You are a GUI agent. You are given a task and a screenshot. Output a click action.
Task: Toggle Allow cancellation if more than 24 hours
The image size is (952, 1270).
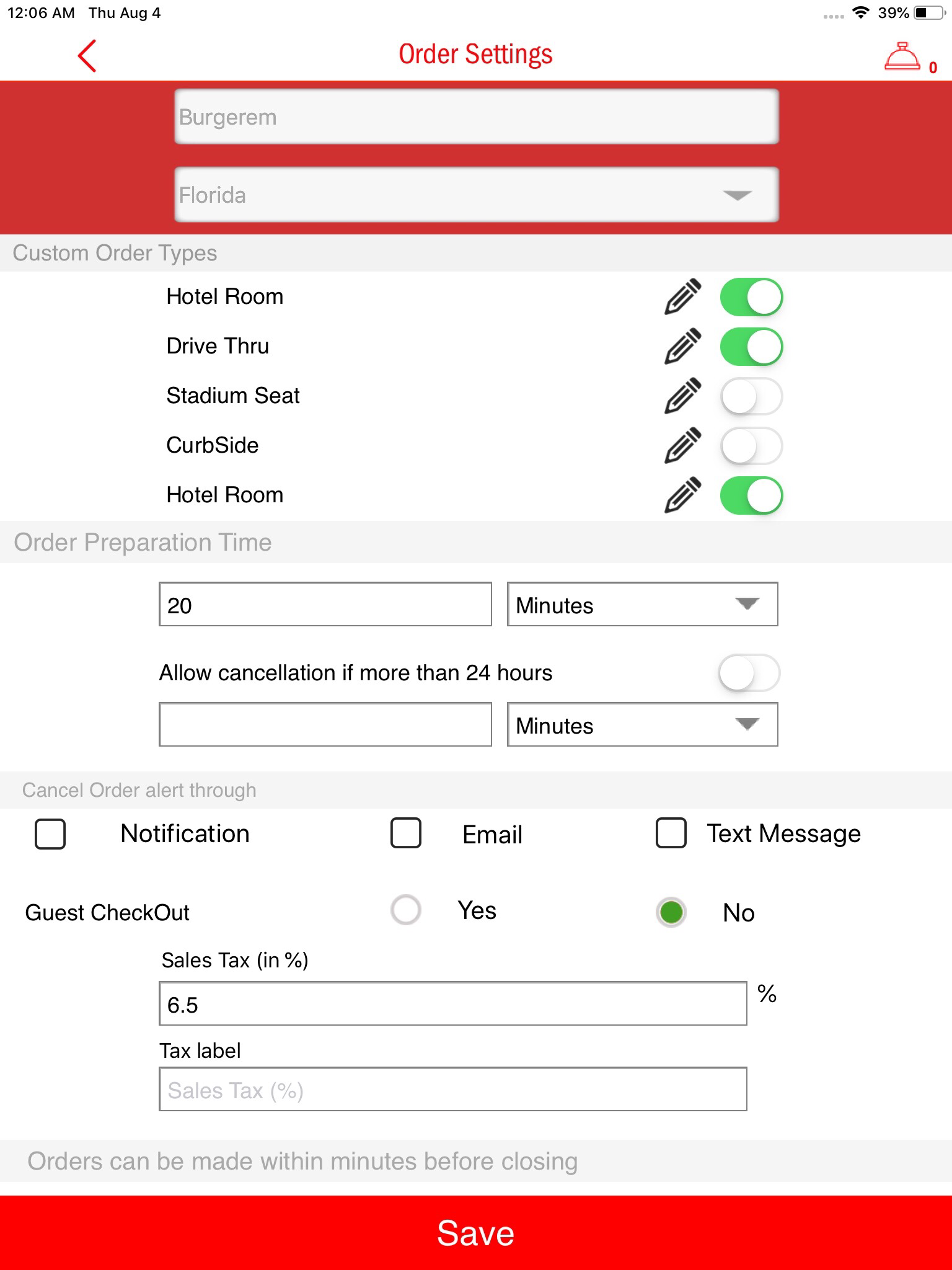click(x=748, y=673)
